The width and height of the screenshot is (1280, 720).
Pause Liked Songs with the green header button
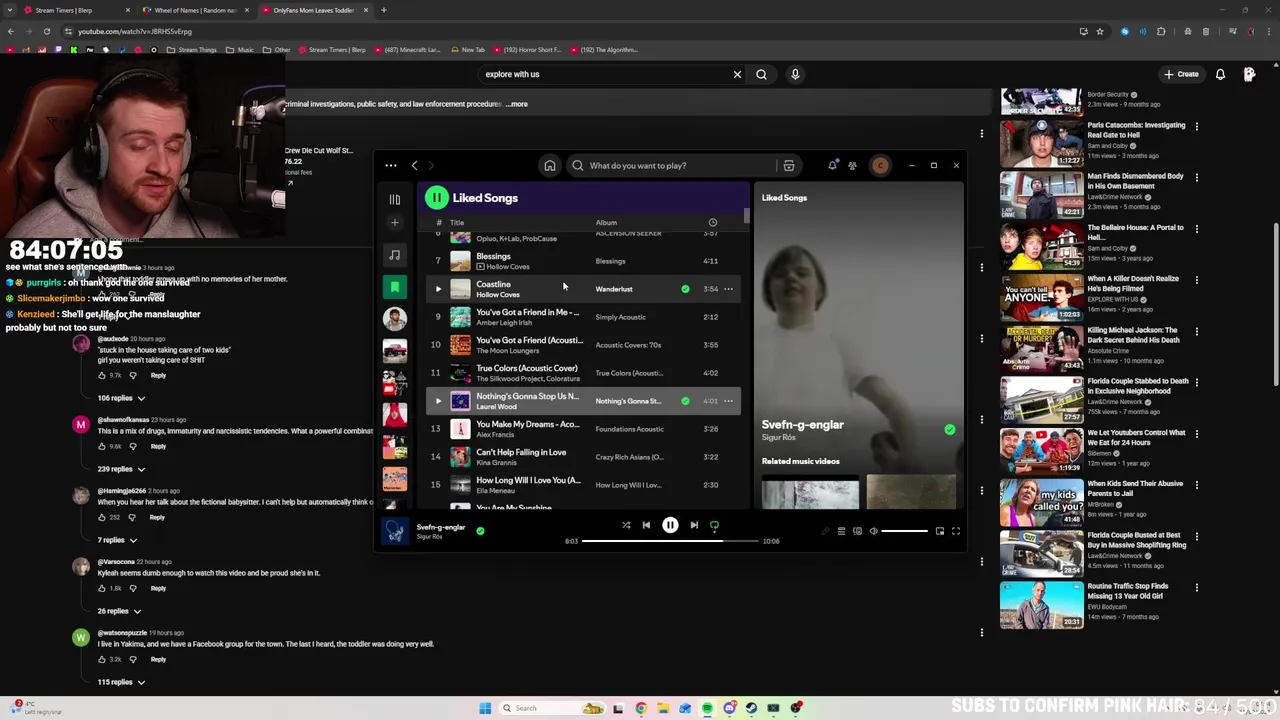(x=436, y=198)
